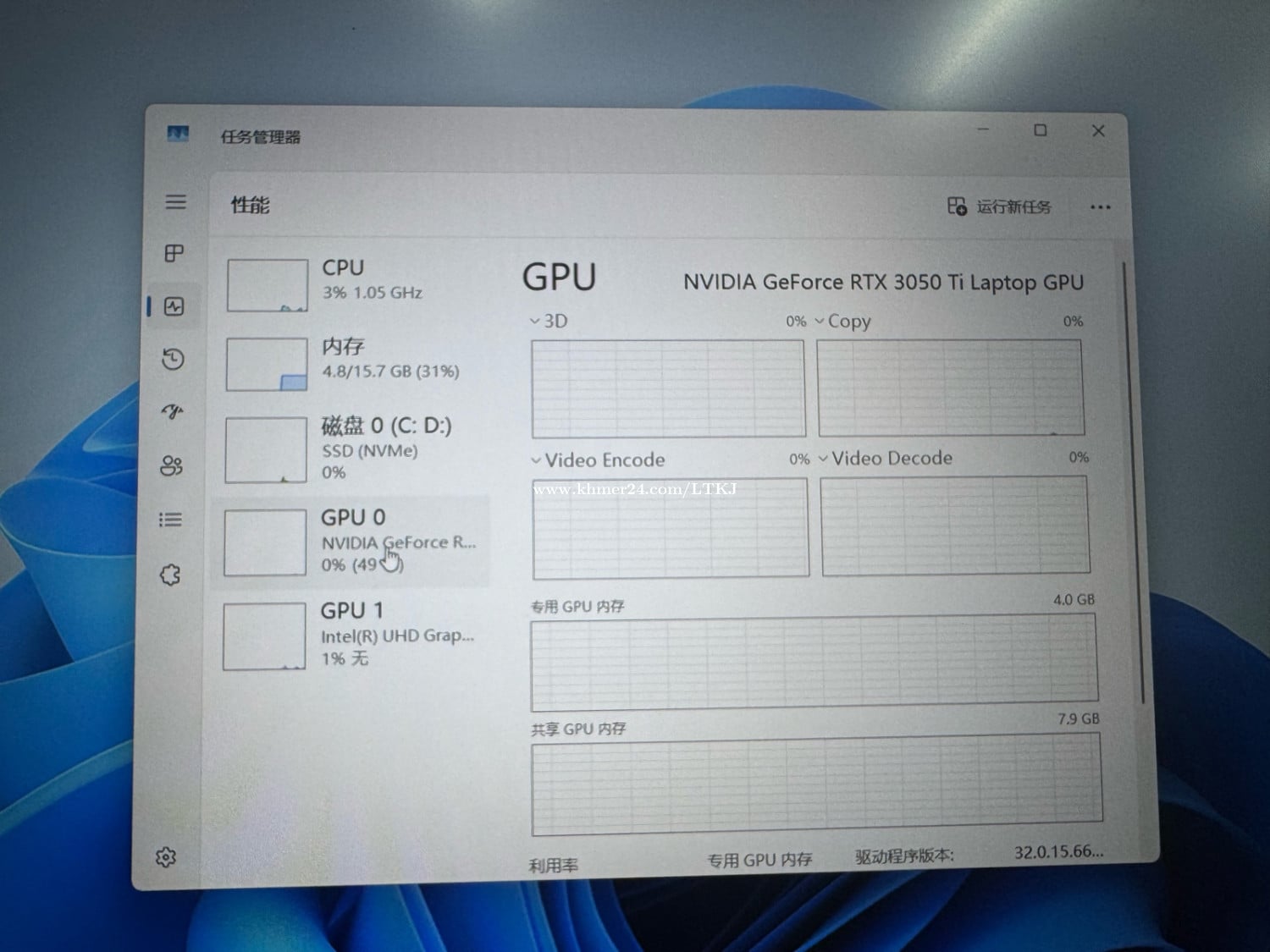Viewport: 1270px width, 952px height.
Task: Click the 3D usage graph
Action: pos(668,388)
